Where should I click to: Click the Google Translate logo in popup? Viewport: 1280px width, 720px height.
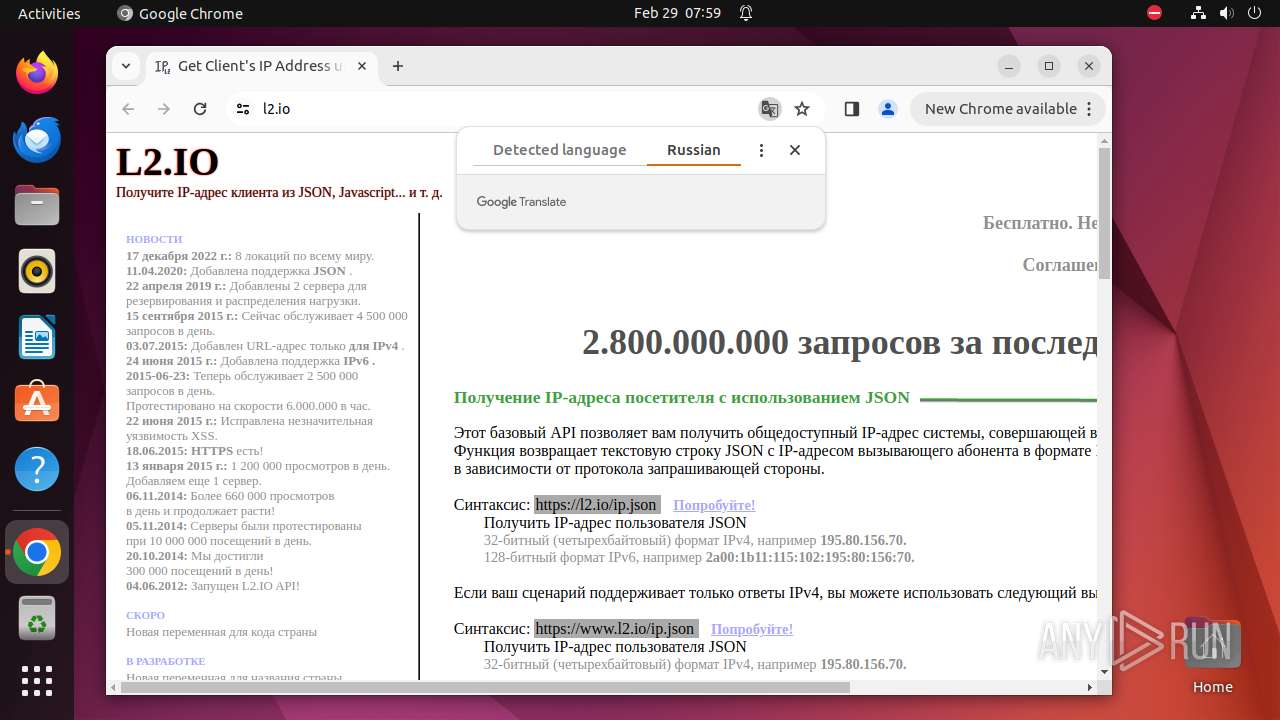pos(521,202)
